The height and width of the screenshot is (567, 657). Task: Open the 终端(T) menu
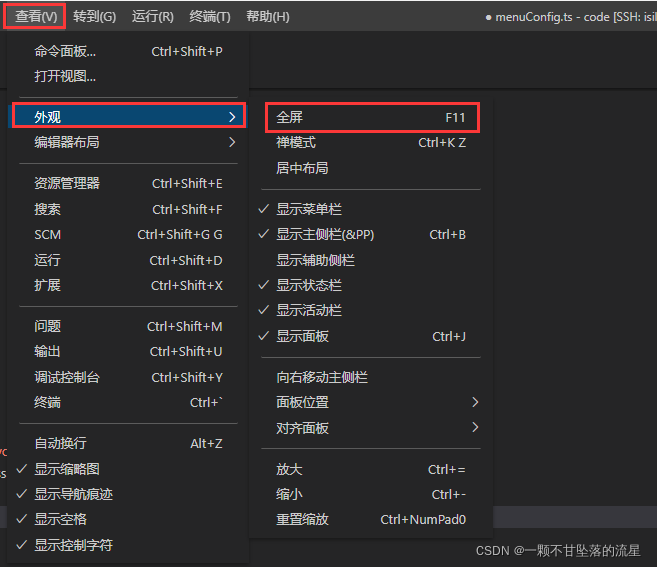coord(210,16)
